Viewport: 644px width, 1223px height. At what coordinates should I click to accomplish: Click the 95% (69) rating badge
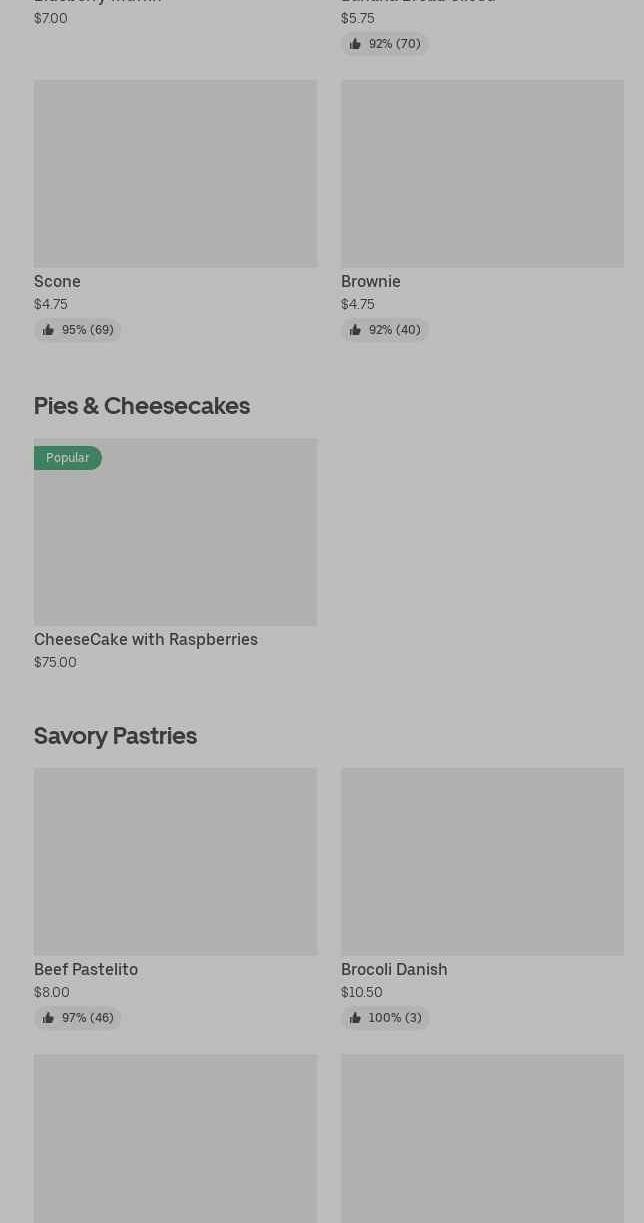click(78, 330)
